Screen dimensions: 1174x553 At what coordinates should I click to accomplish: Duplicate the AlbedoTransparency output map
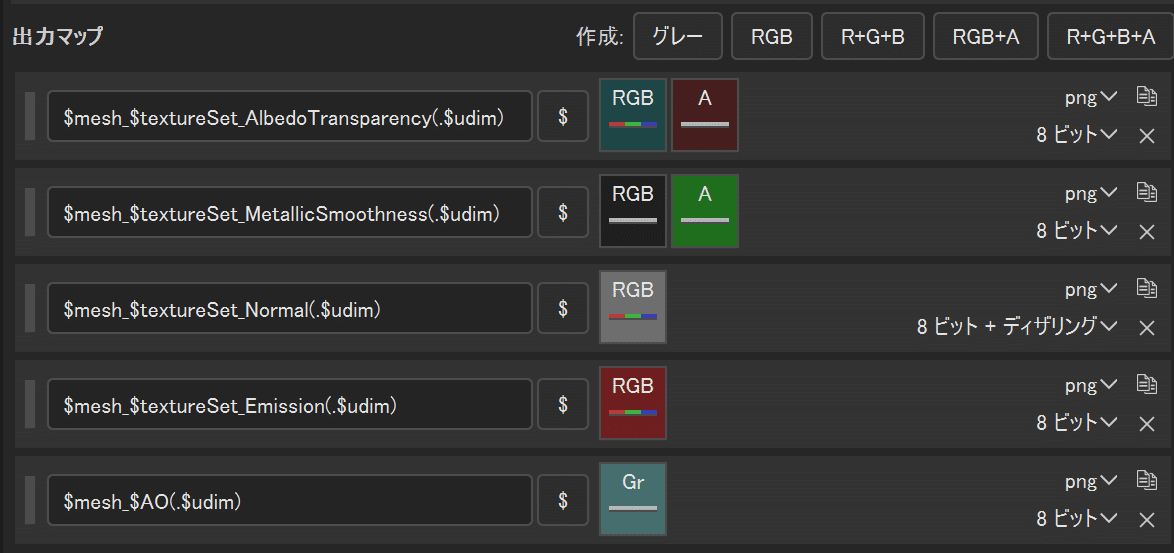click(x=1146, y=96)
